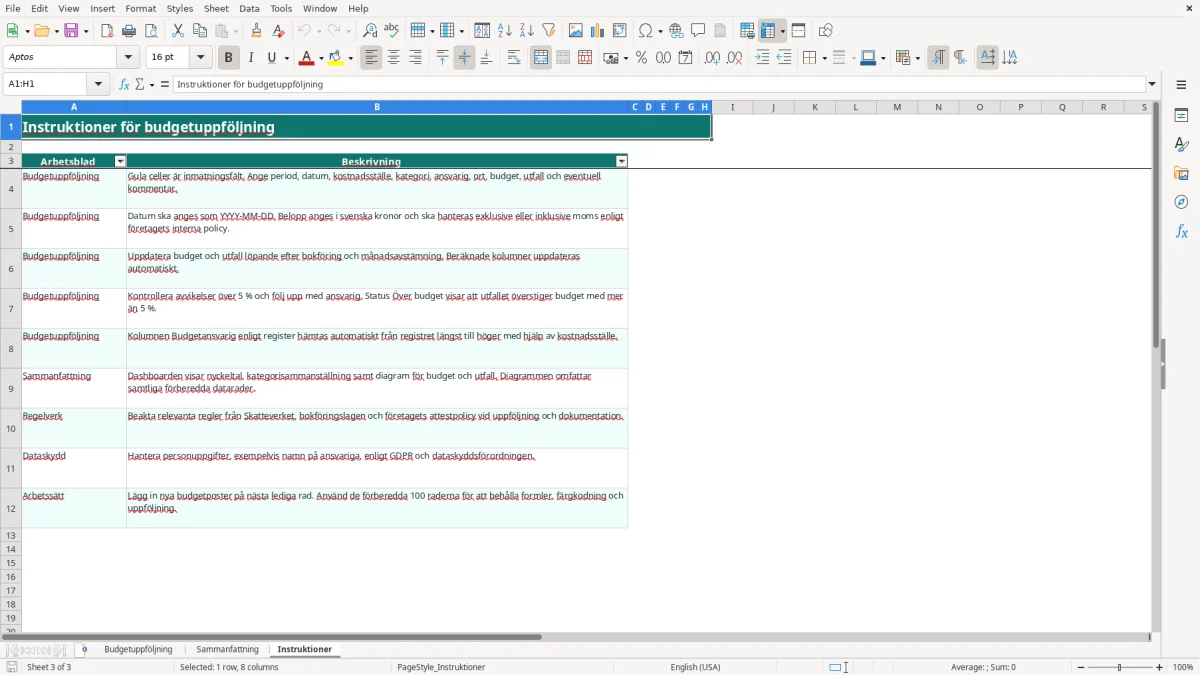Open the Tools menu

point(282,8)
